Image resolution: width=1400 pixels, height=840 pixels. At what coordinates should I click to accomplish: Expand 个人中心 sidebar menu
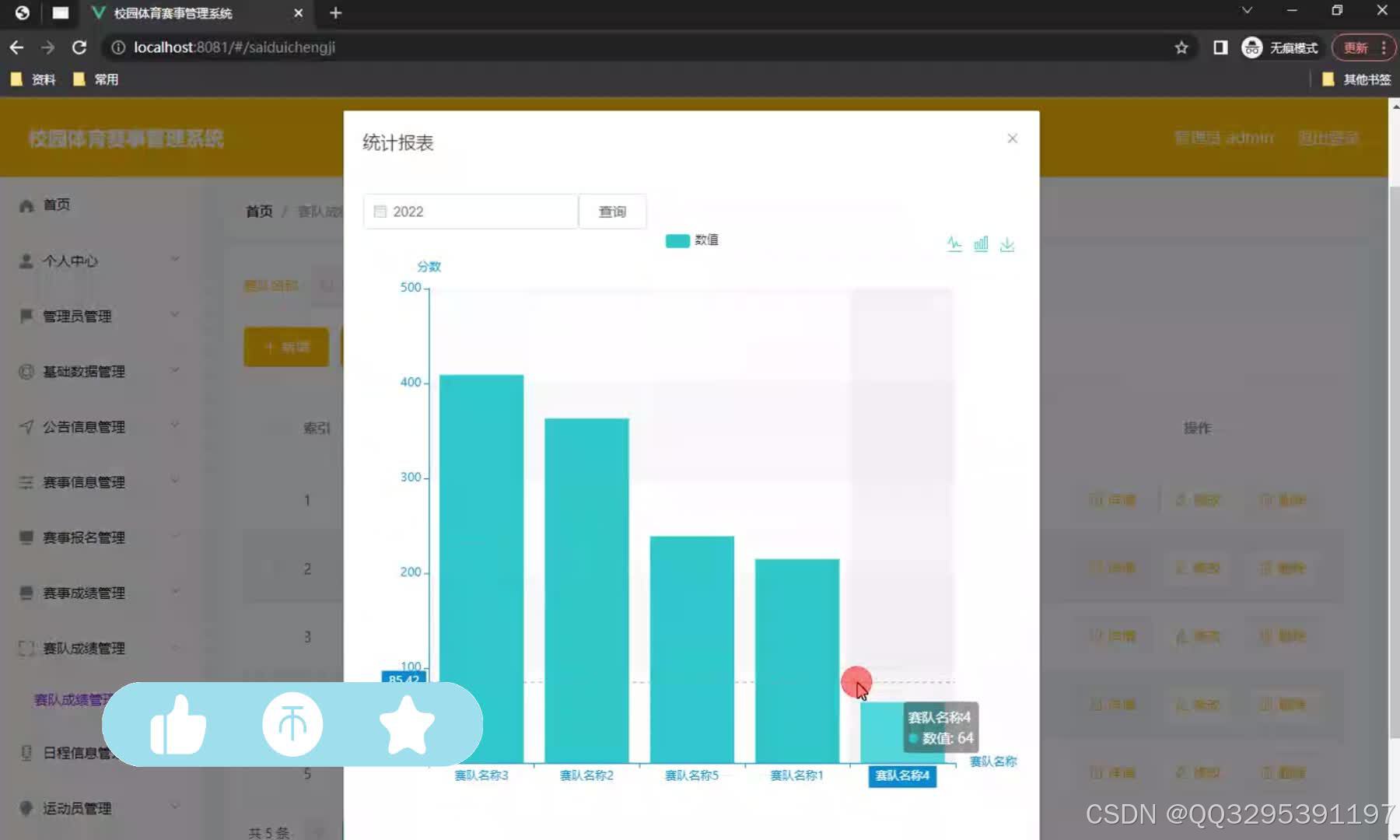(x=101, y=261)
